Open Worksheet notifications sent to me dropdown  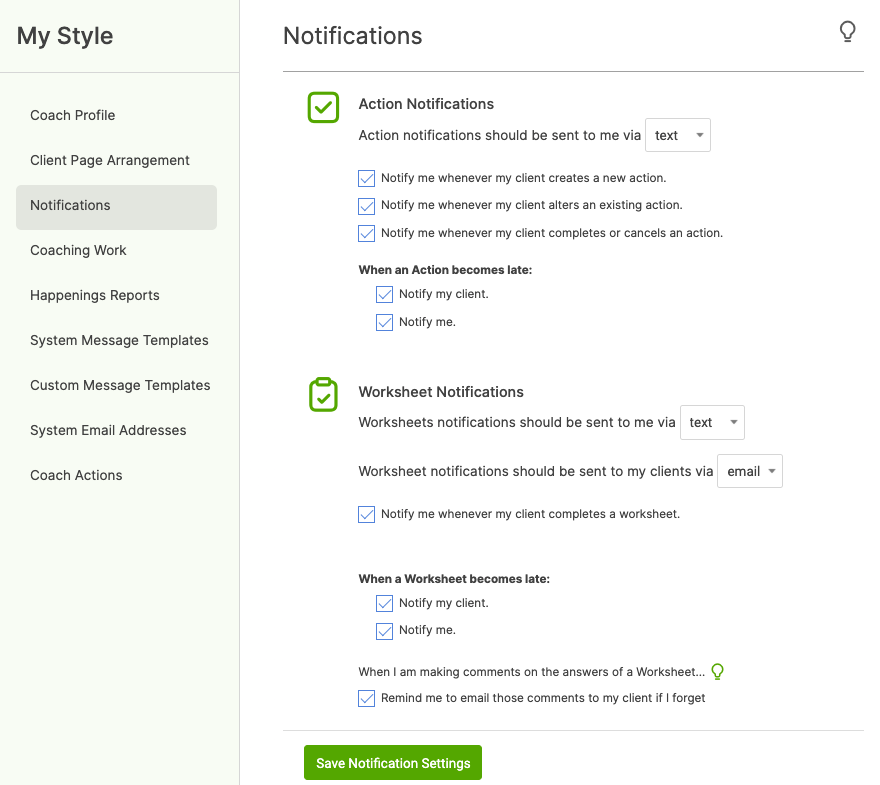coord(712,423)
